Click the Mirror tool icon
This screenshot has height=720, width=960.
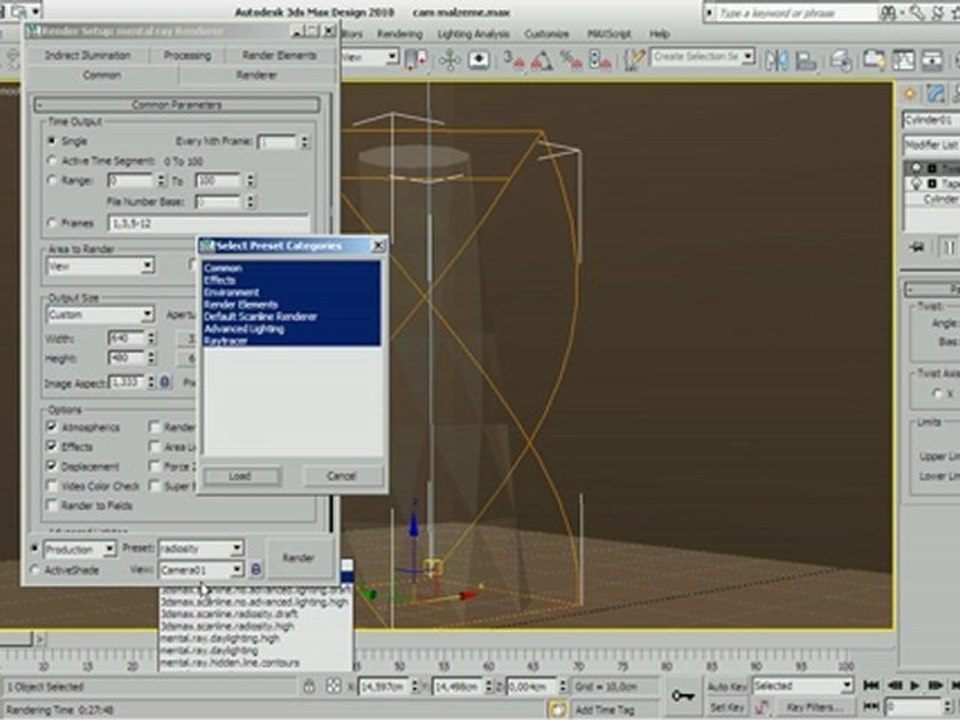click(x=776, y=60)
